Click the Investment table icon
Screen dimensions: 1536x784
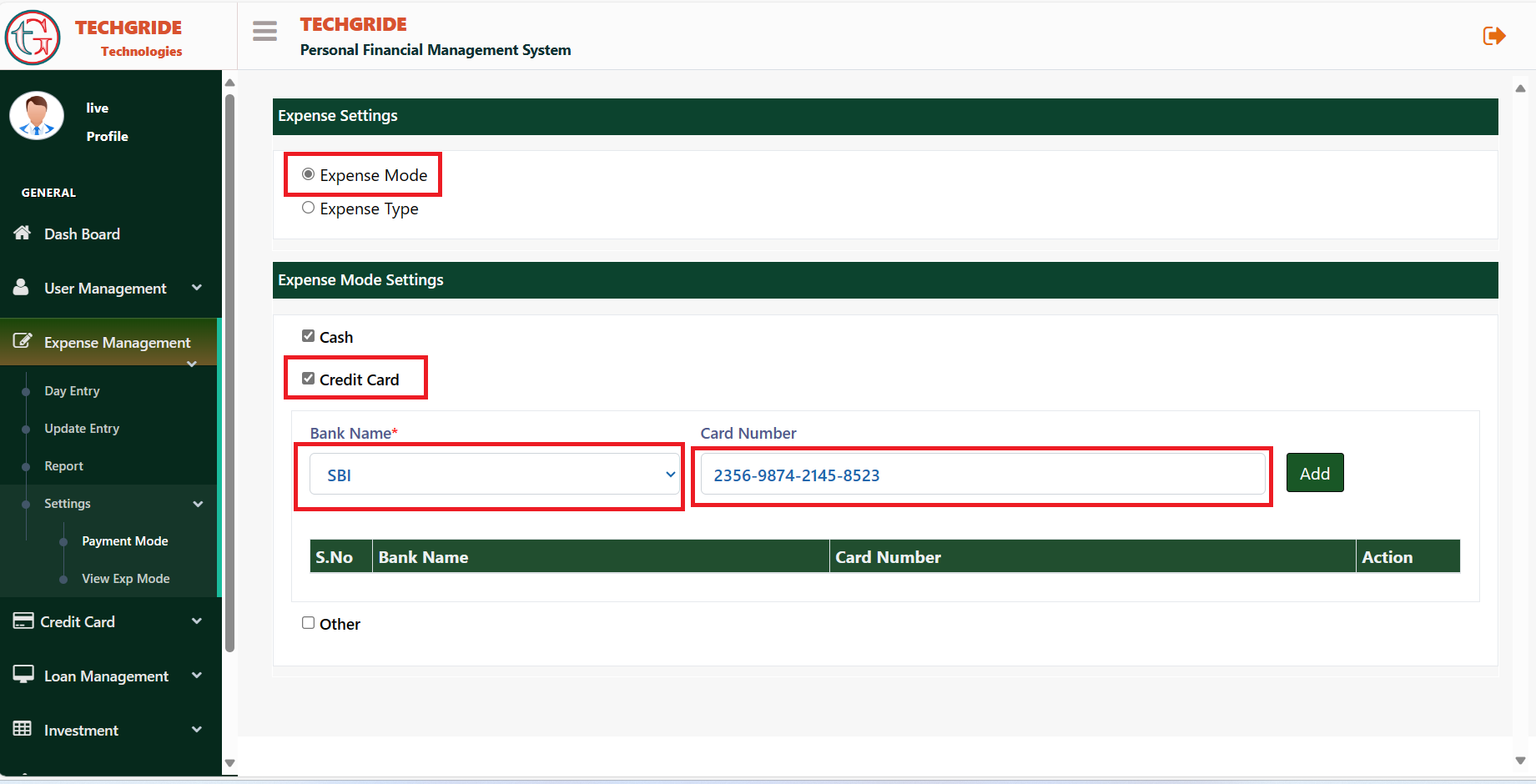coord(23,729)
